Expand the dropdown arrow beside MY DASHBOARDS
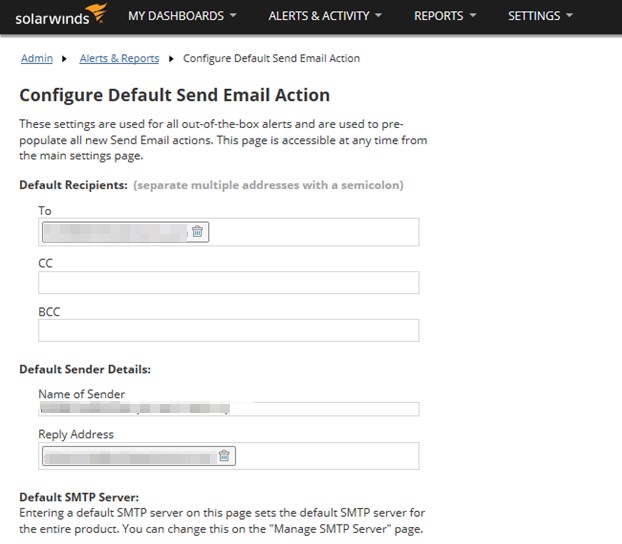 [x=233, y=16]
